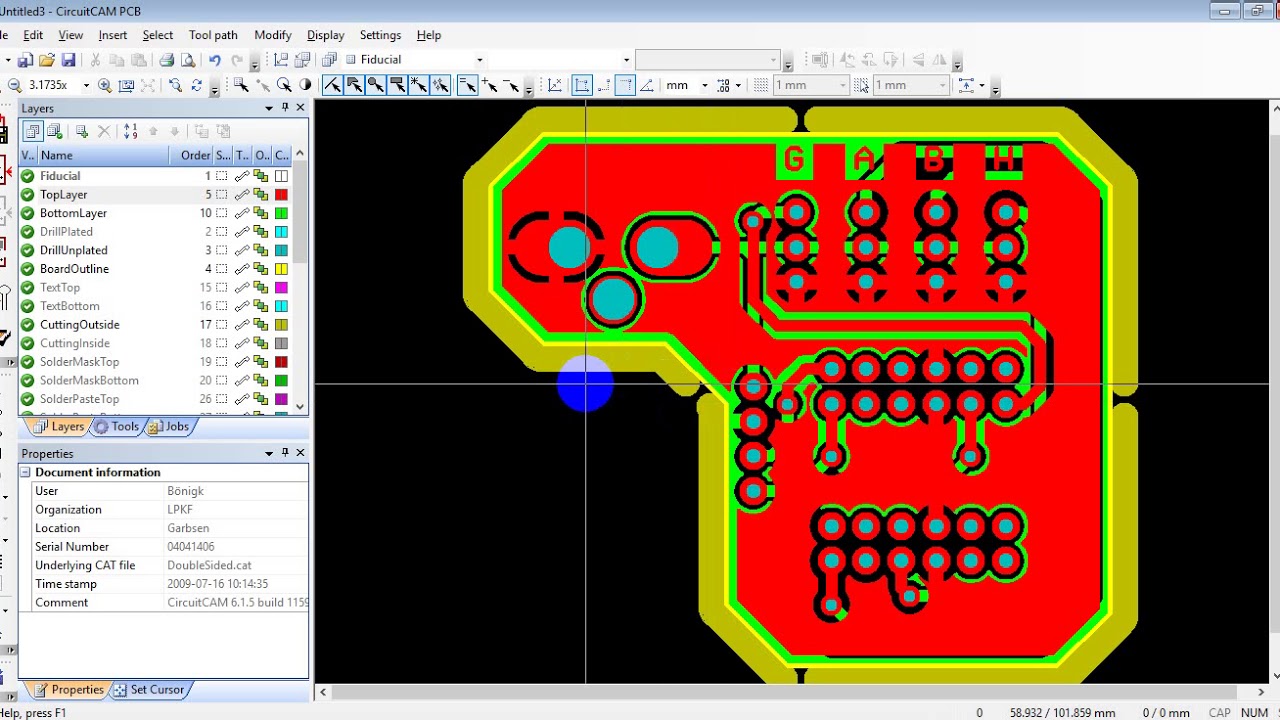Click the coordinate axes origin icon
1280x720 pixels.
point(555,85)
